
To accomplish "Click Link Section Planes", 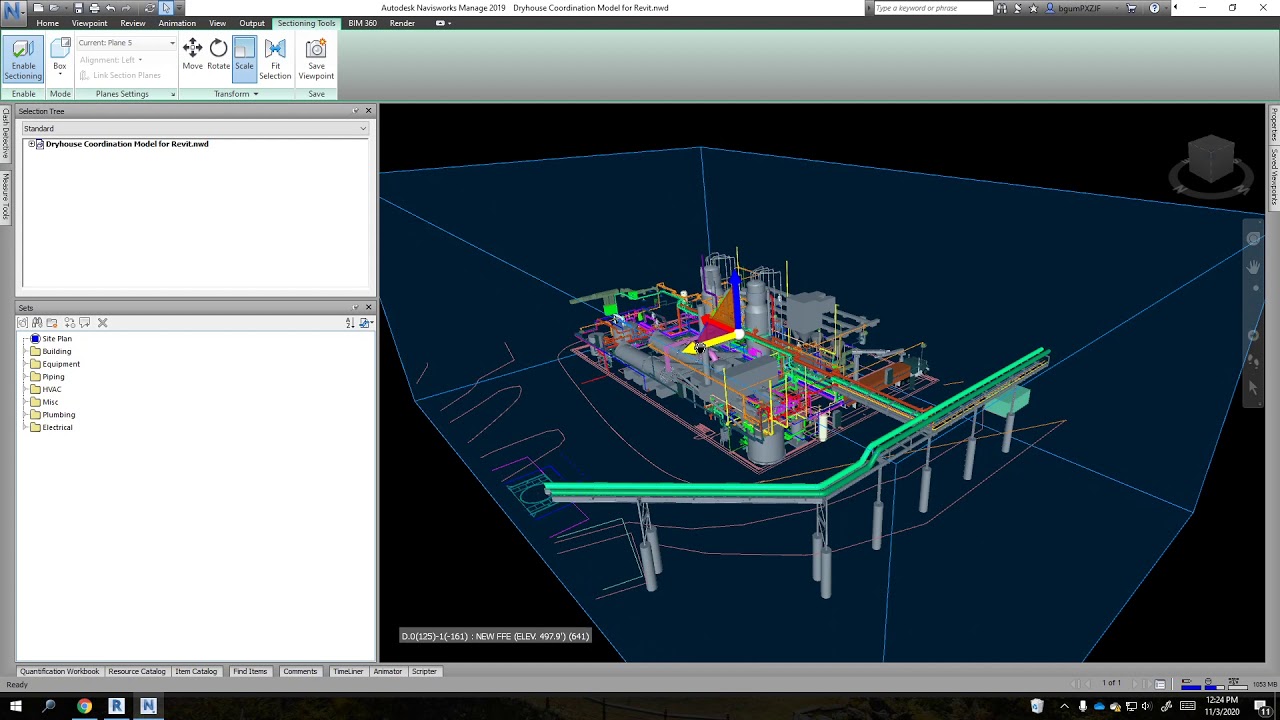I will (x=120, y=75).
